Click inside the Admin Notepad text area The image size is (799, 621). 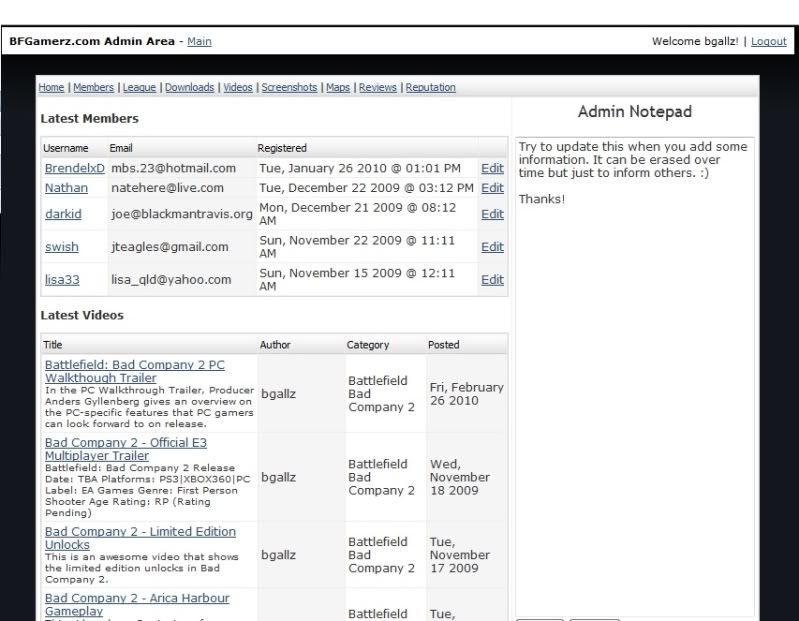point(634,400)
